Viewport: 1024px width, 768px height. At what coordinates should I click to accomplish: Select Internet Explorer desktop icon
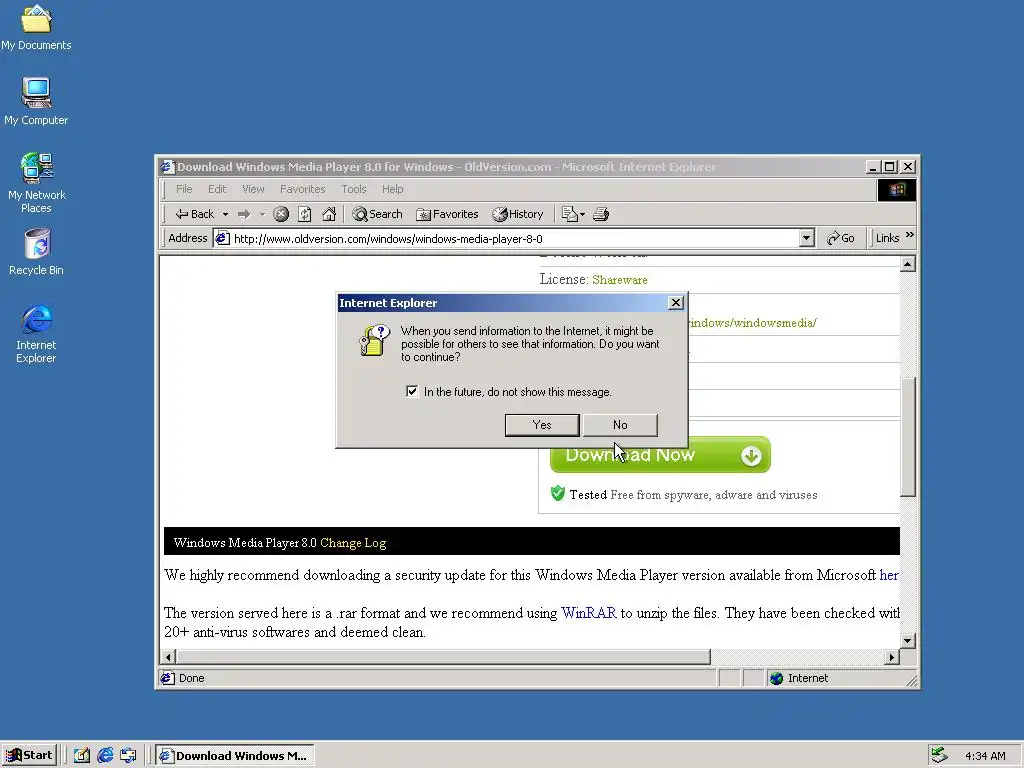[x=36, y=333]
